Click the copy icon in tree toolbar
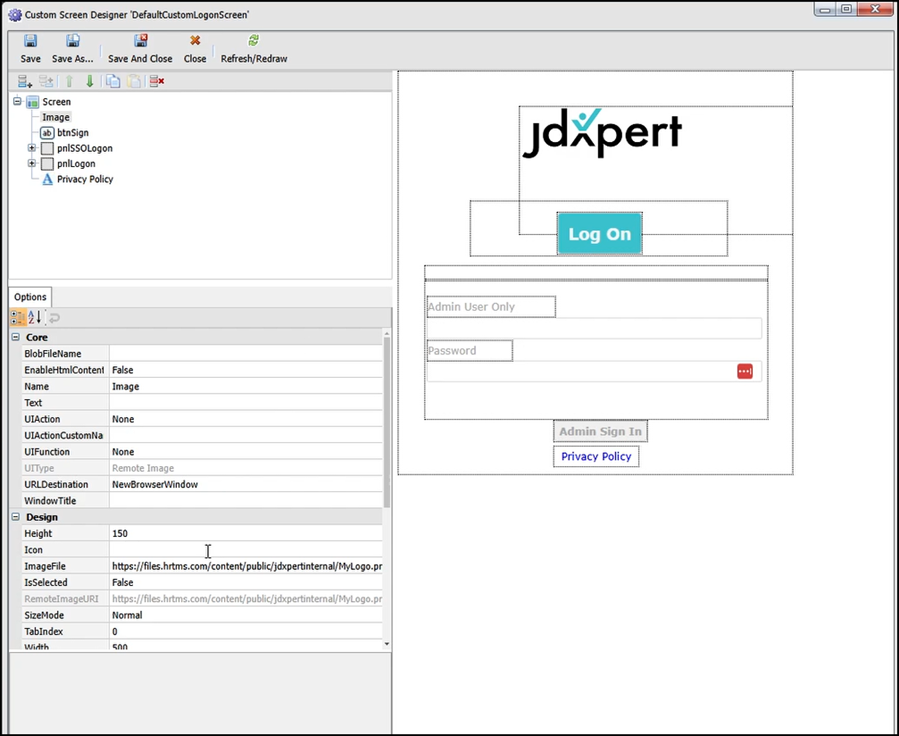The image size is (899, 736). pyautogui.click(x=113, y=82)
